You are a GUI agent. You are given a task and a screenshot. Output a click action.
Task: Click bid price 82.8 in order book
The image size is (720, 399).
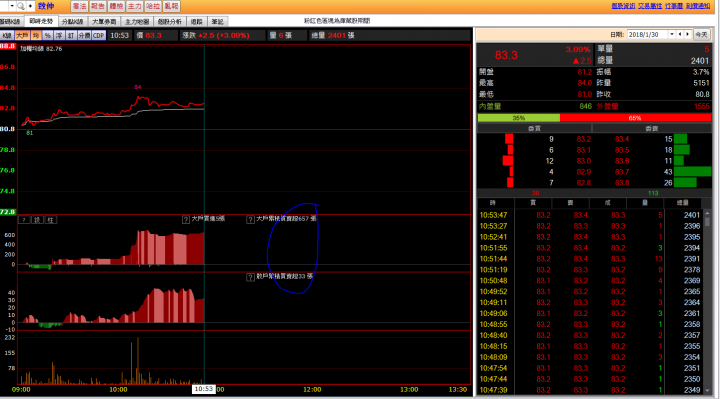coord(584,183)
